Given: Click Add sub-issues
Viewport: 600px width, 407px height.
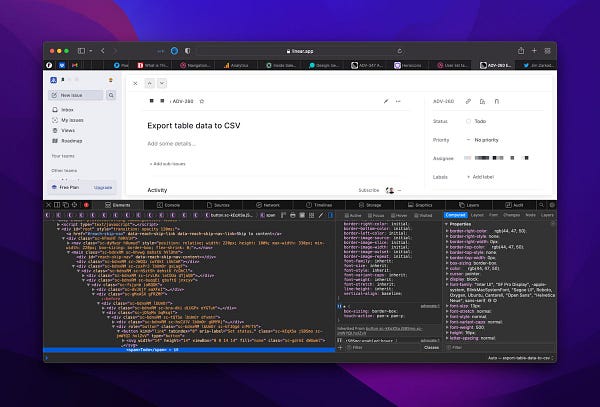Looking at the screenshot, I should tap(168, 164).
